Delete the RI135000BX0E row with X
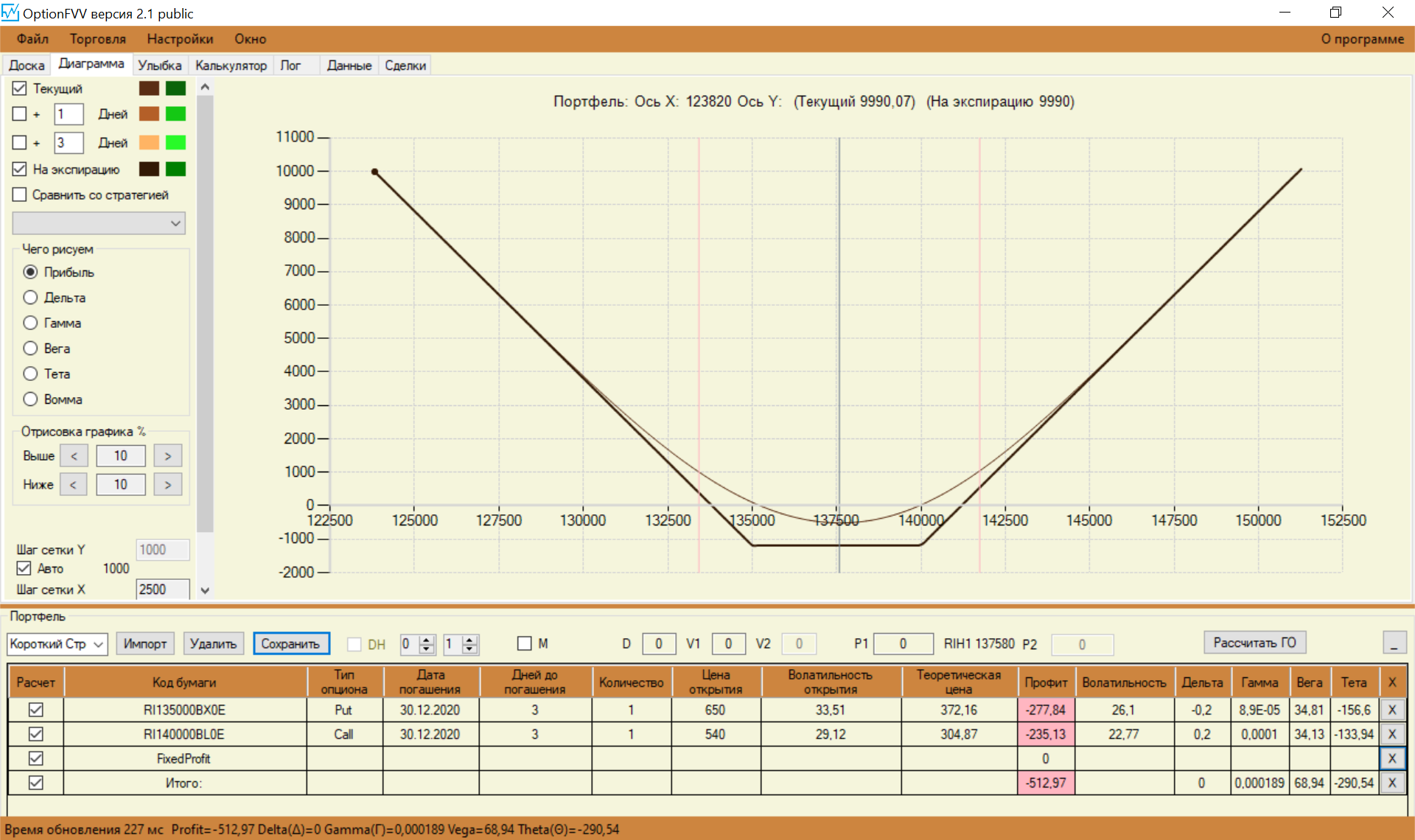Viewport: 1415px width, 840px height. [1391, 710]
